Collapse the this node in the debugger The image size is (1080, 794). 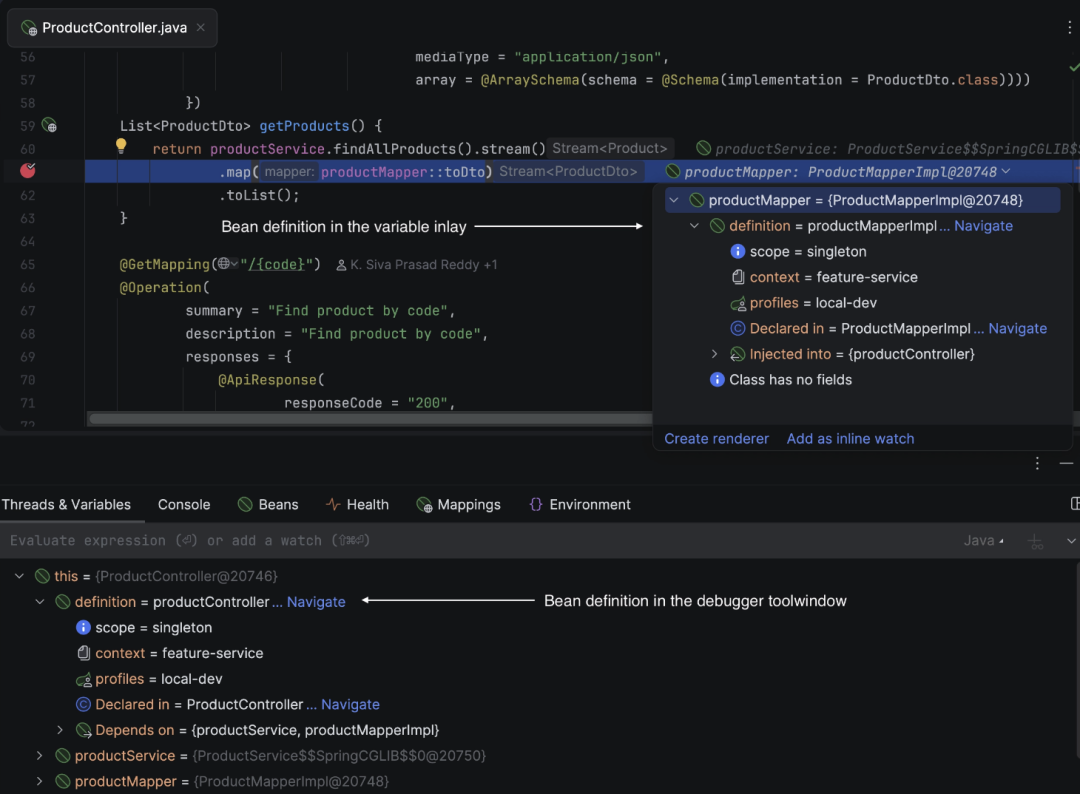18,576
